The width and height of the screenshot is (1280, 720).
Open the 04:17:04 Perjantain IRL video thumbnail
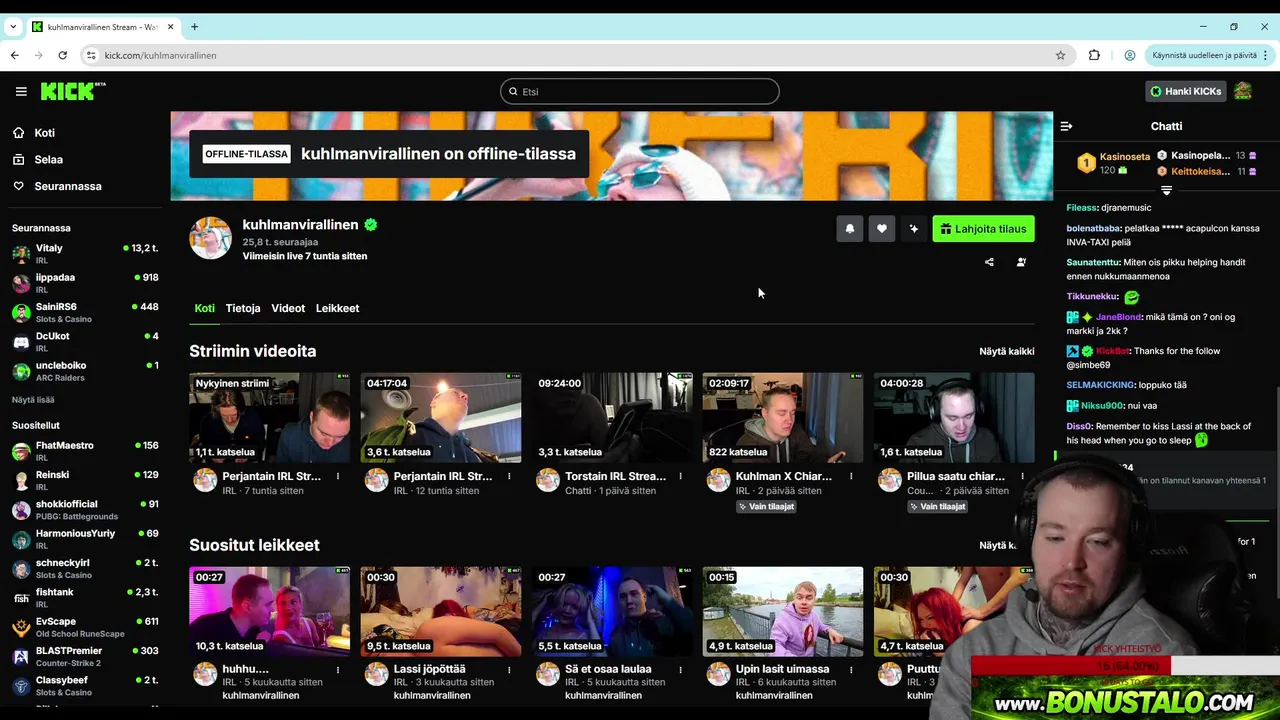[x=441, y=418]
